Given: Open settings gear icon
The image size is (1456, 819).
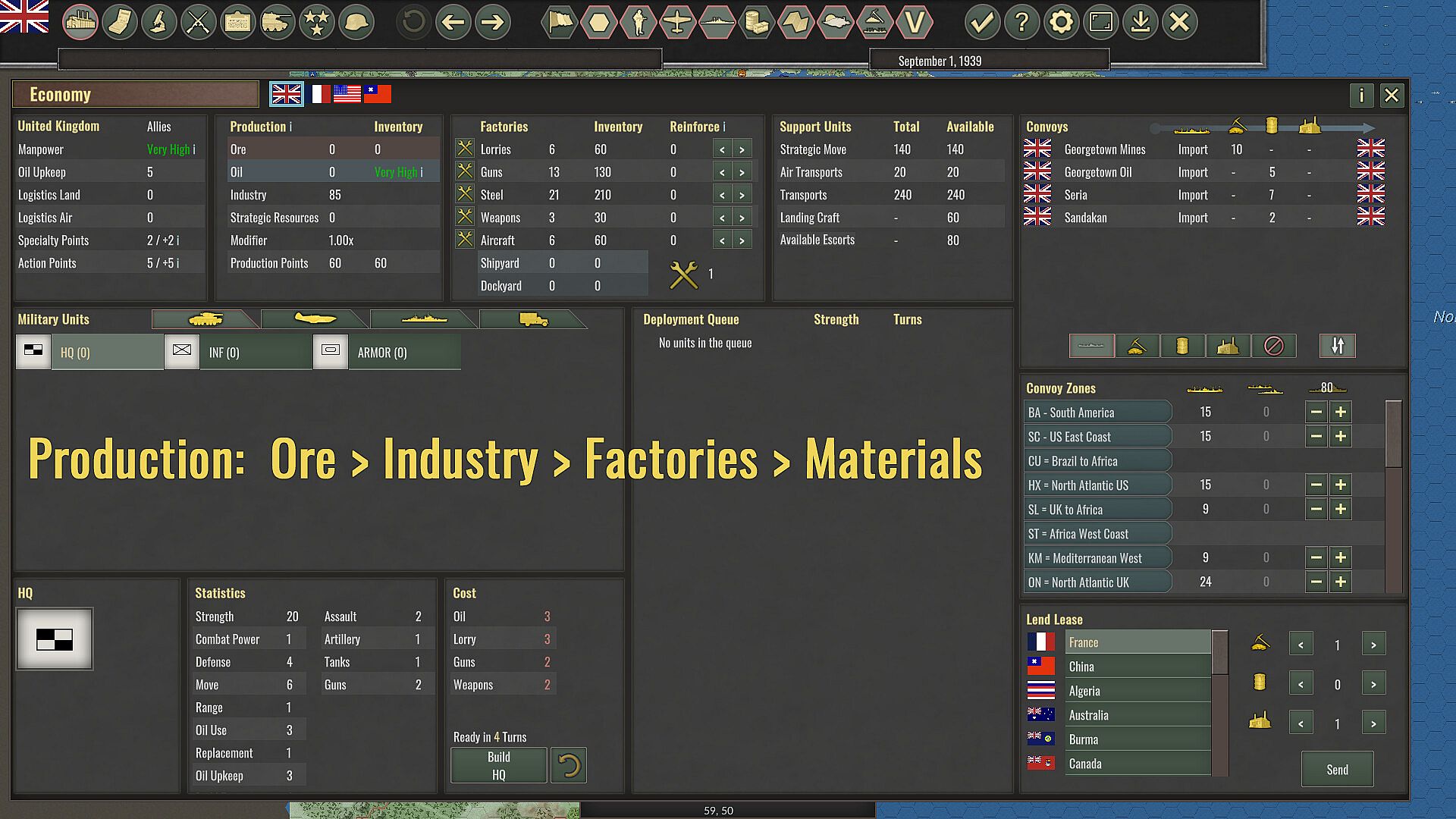Looking at the screenshot, I should pyautogui.click(x=1061, y=22).
